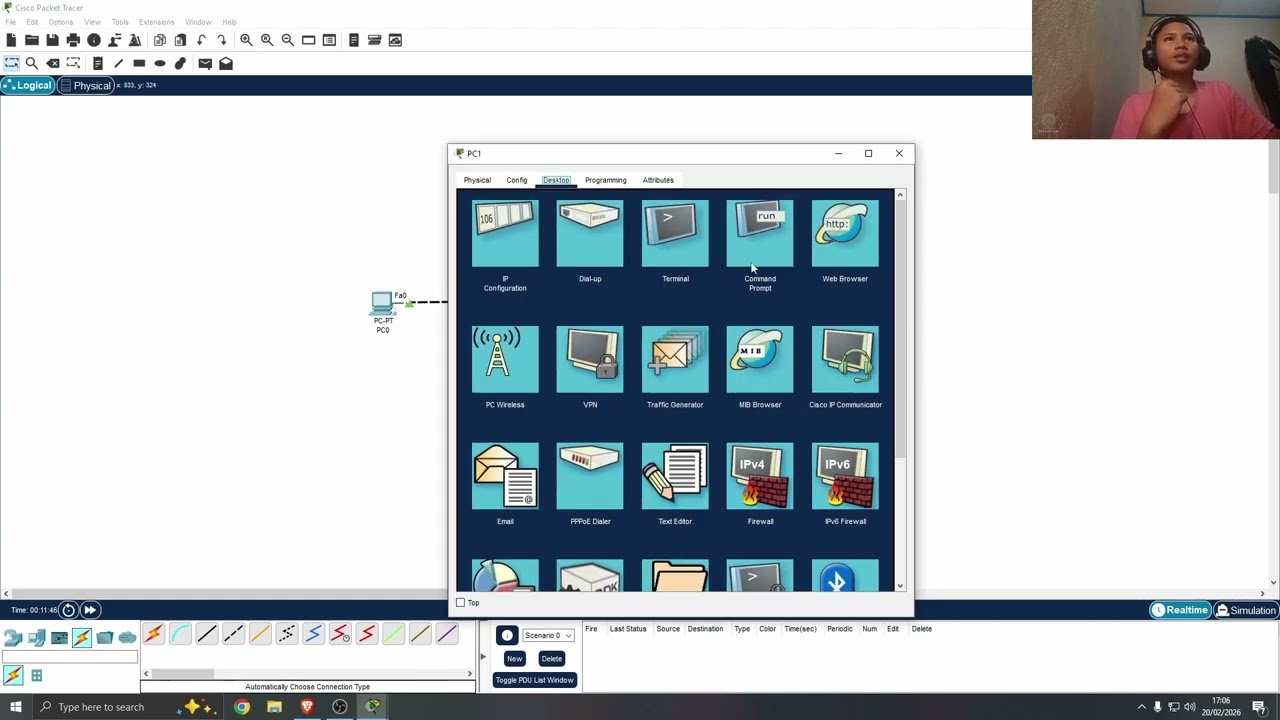Image resolution: width=1280 pixels, height=720 pixels.
Task: Select the Connections lightning category icon
Action: pos(81,637)
